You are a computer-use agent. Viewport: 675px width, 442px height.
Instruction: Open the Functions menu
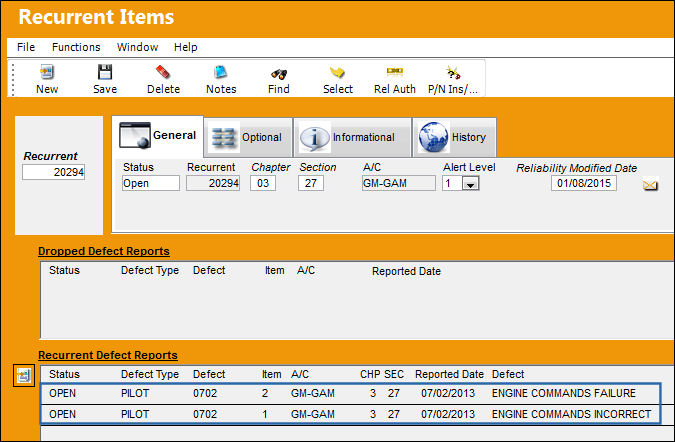click(x=76, y=47)
